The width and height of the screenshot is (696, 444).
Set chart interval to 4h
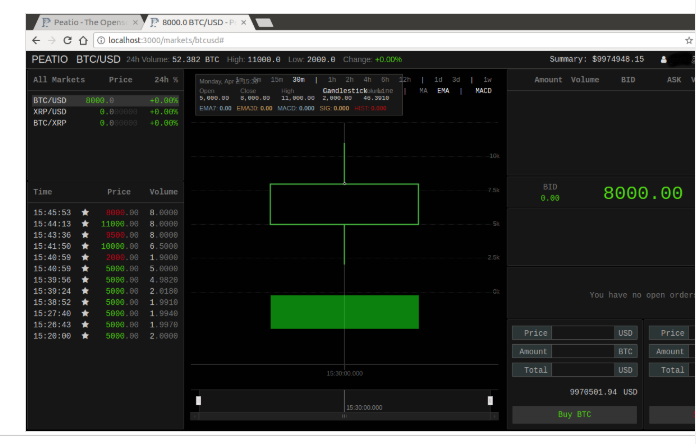point(368,80)
